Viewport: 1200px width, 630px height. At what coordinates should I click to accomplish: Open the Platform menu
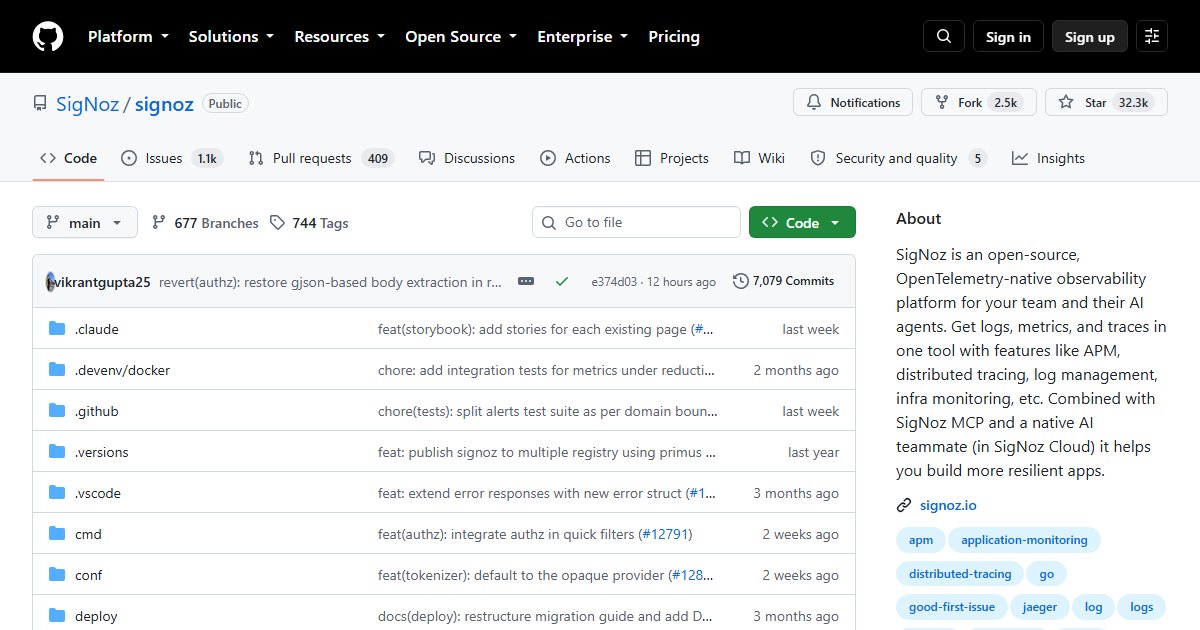pyautogui.click(x=128, y=37)
